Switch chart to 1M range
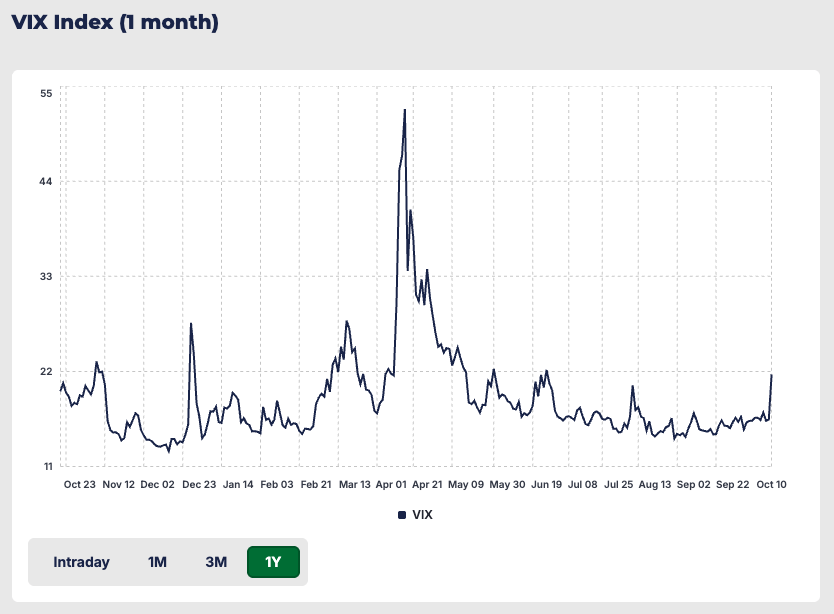 pyautogui.click(x=157, y=562)
